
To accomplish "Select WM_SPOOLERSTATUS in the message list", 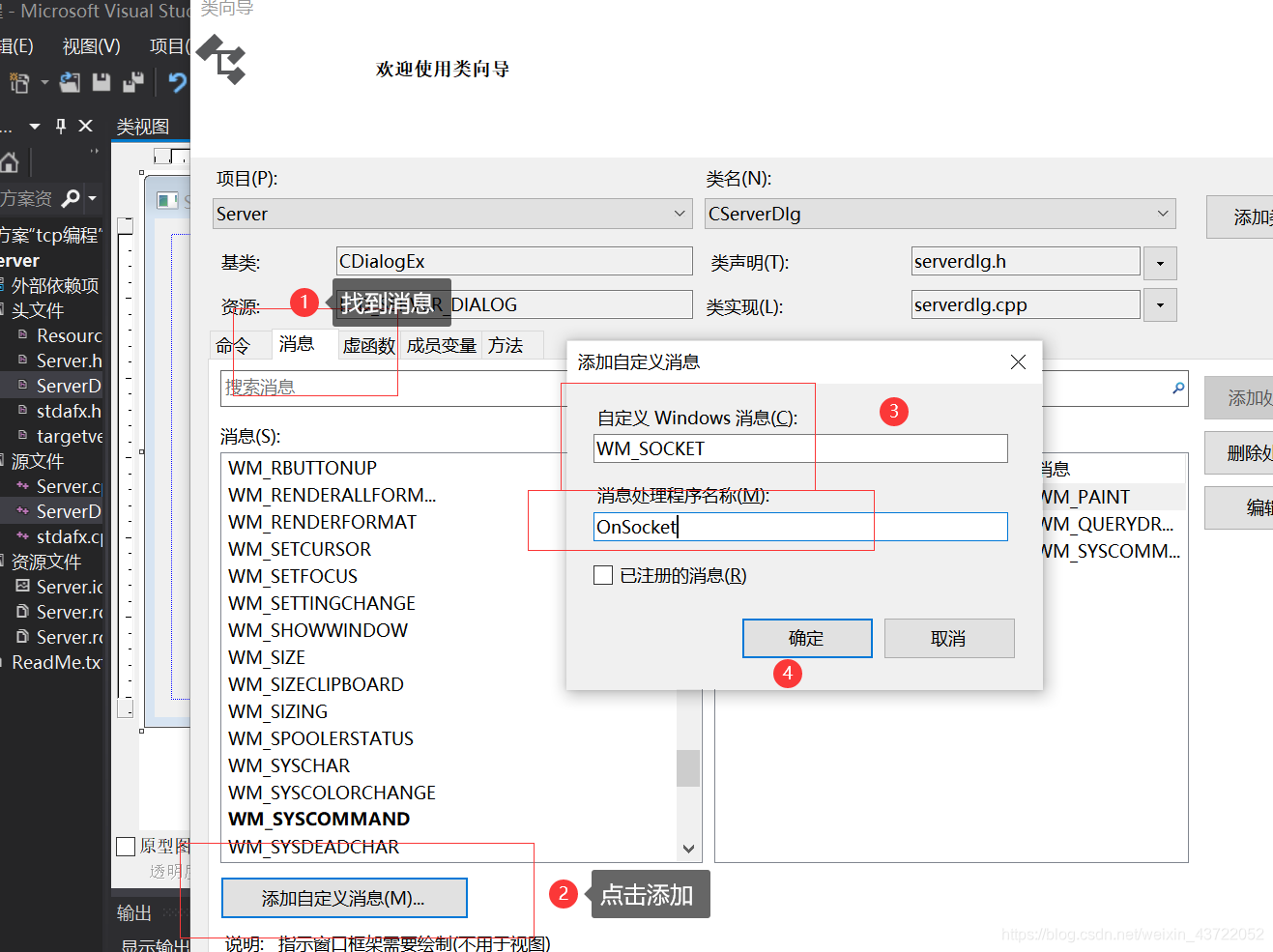I will point(321,738).
